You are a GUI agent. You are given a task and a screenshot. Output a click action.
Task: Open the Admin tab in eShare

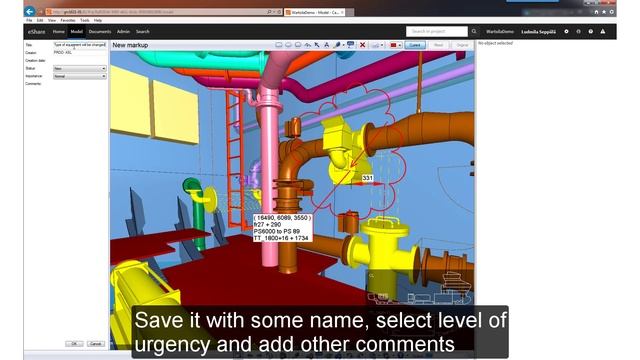click(x=123, y=31)
